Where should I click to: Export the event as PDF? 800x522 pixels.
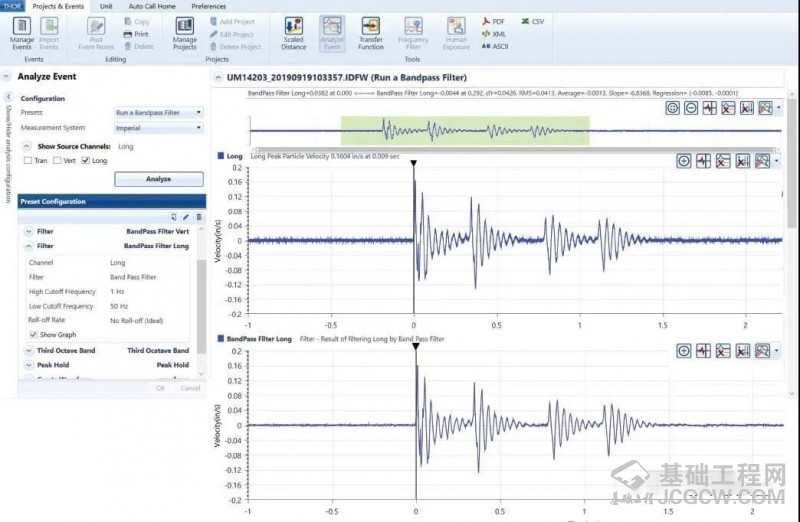pyautogui.click(x=493, y=21)
